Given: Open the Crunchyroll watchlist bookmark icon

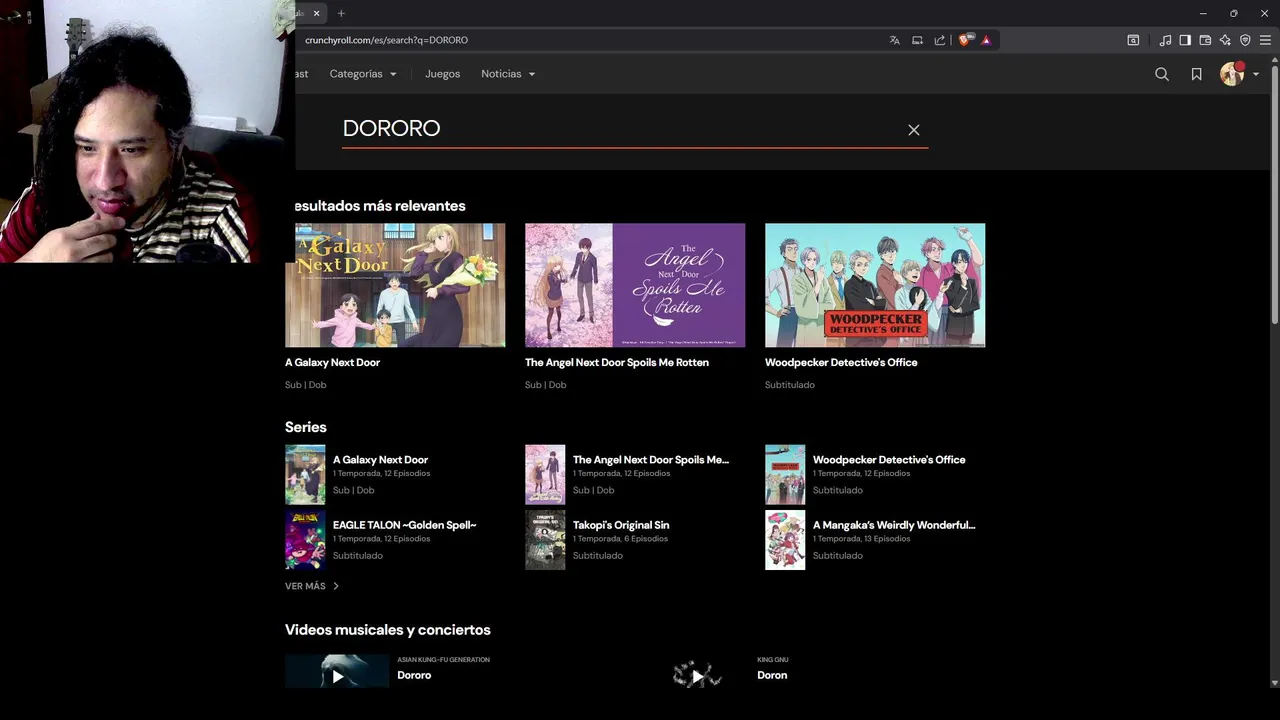Looking at the screenshot, I should click(x=1196, y=74).
